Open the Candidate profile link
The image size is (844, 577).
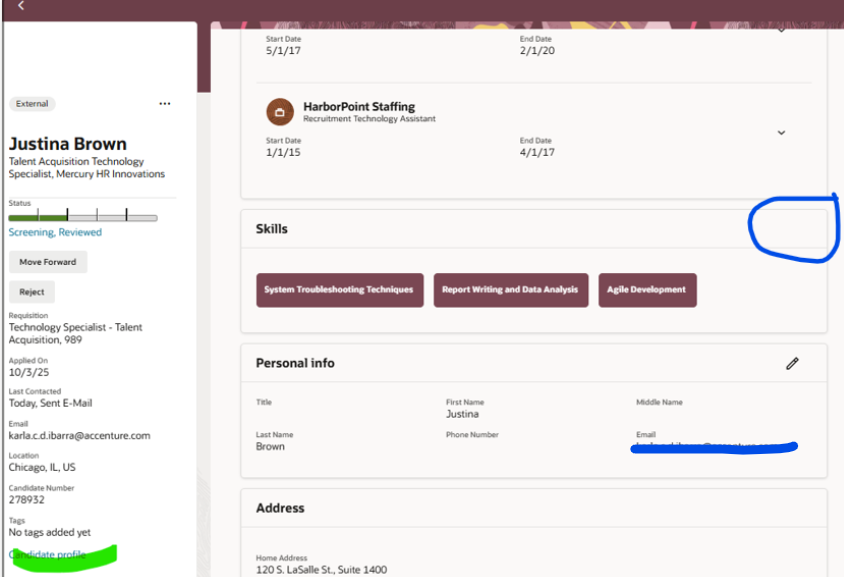pyautogui.click(x=47, y=554)
